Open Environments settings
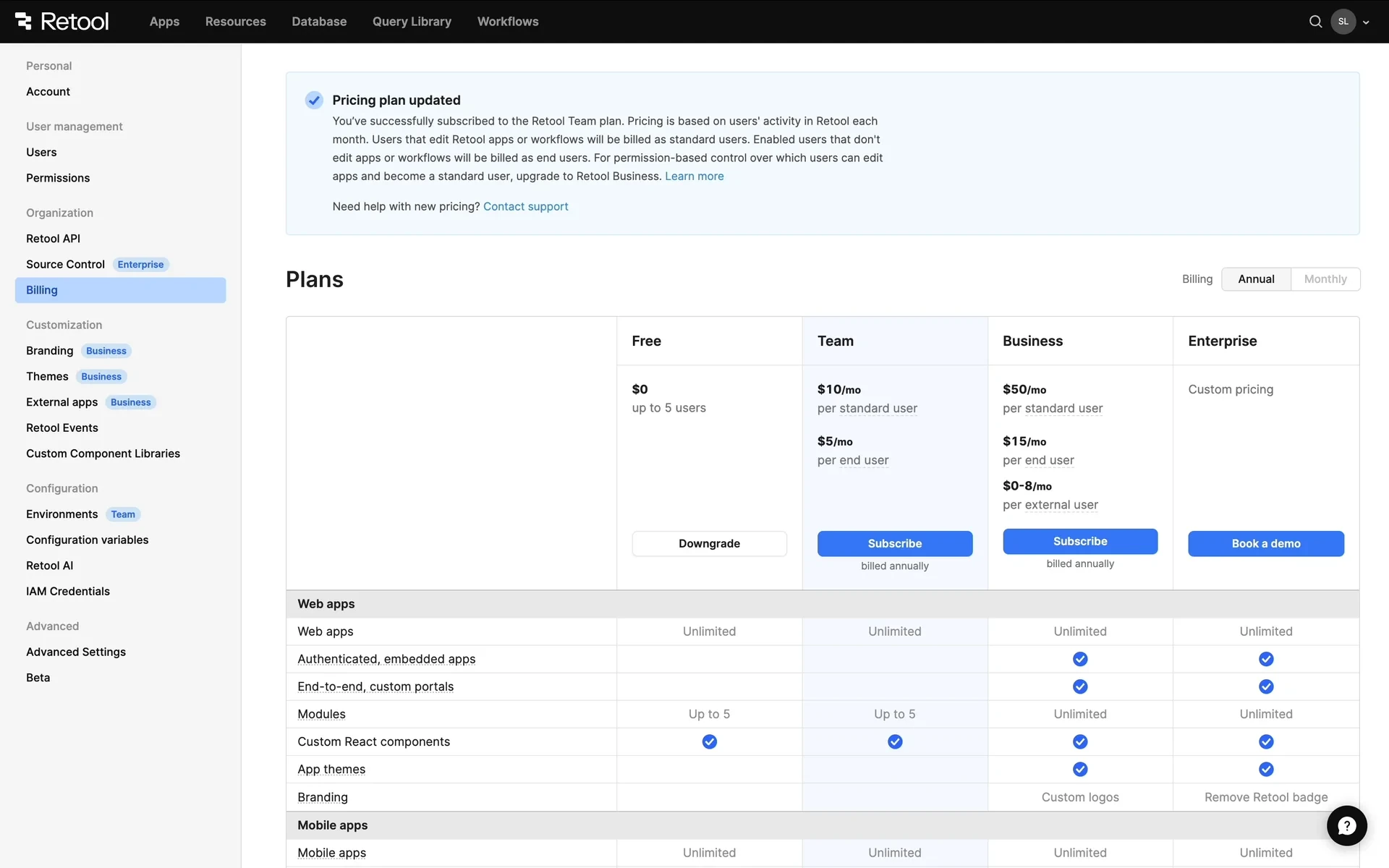Image resolution: width=1389 pixels, height=868 pixels. point(61,514)
